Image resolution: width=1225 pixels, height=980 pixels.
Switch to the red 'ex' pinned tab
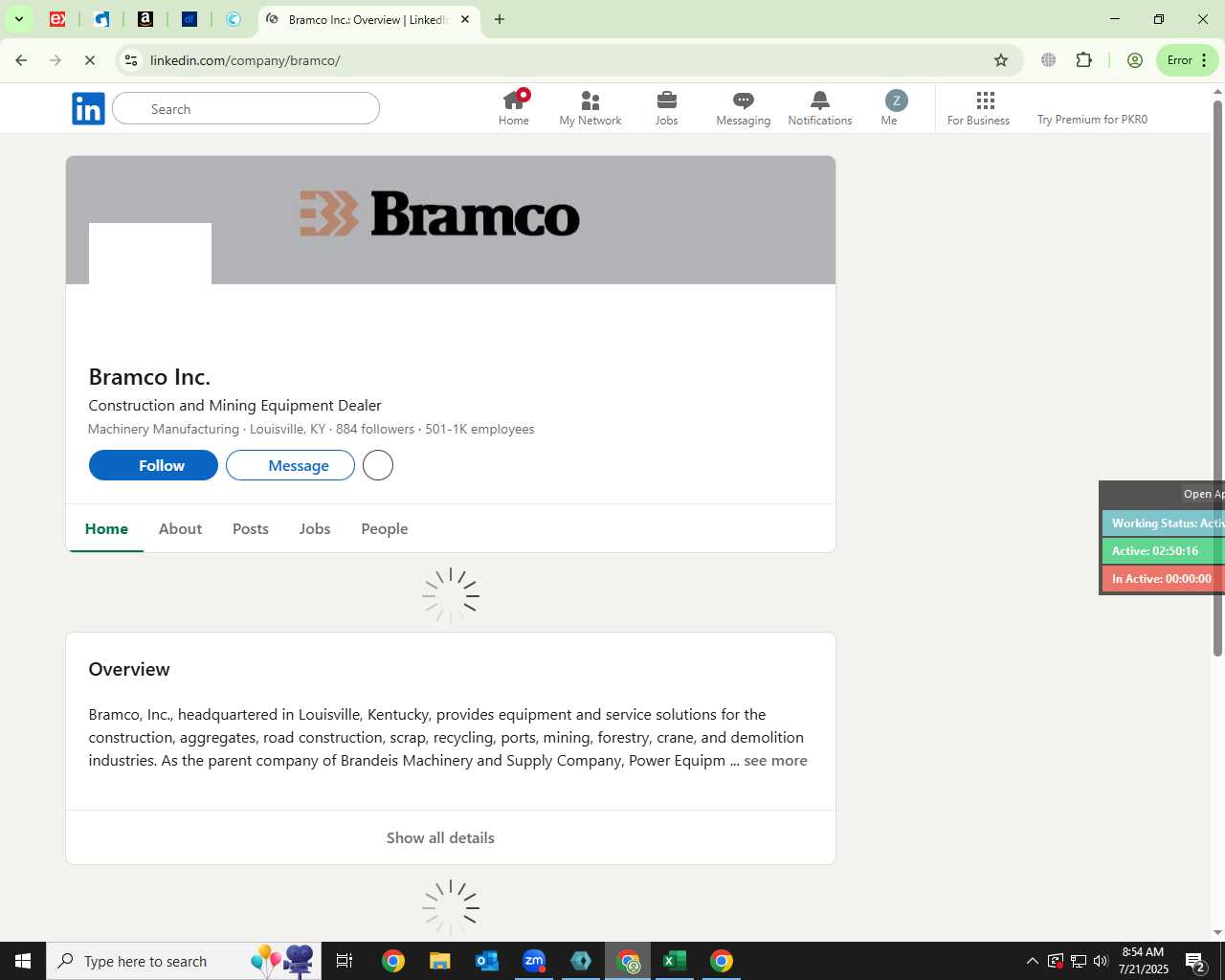coord(57,19)
